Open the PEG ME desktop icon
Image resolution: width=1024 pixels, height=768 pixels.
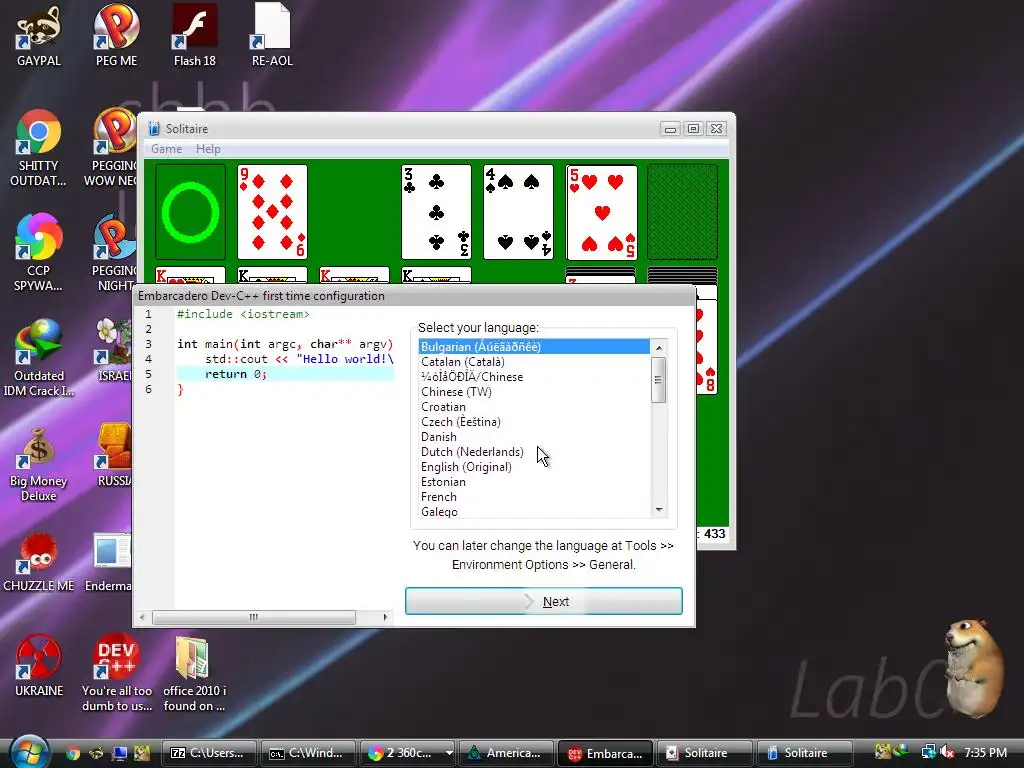tap(116, 36)
